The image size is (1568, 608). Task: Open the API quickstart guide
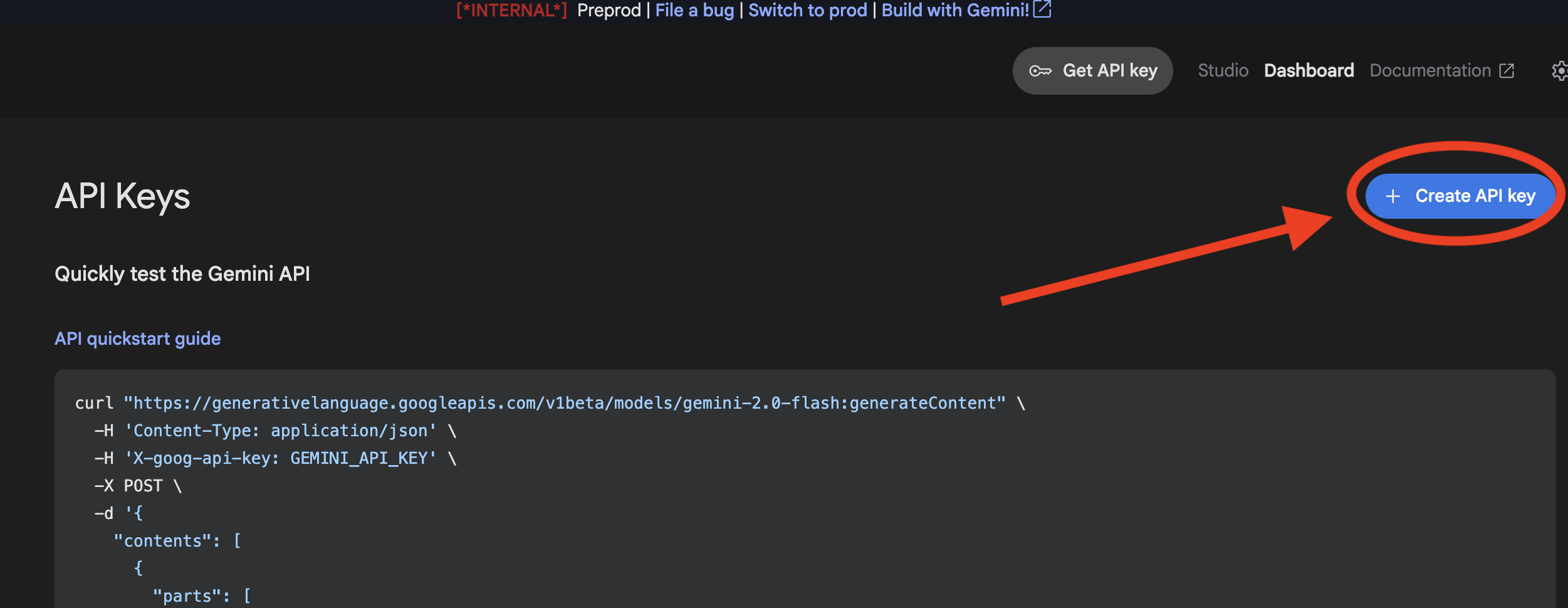click(137, 338)
